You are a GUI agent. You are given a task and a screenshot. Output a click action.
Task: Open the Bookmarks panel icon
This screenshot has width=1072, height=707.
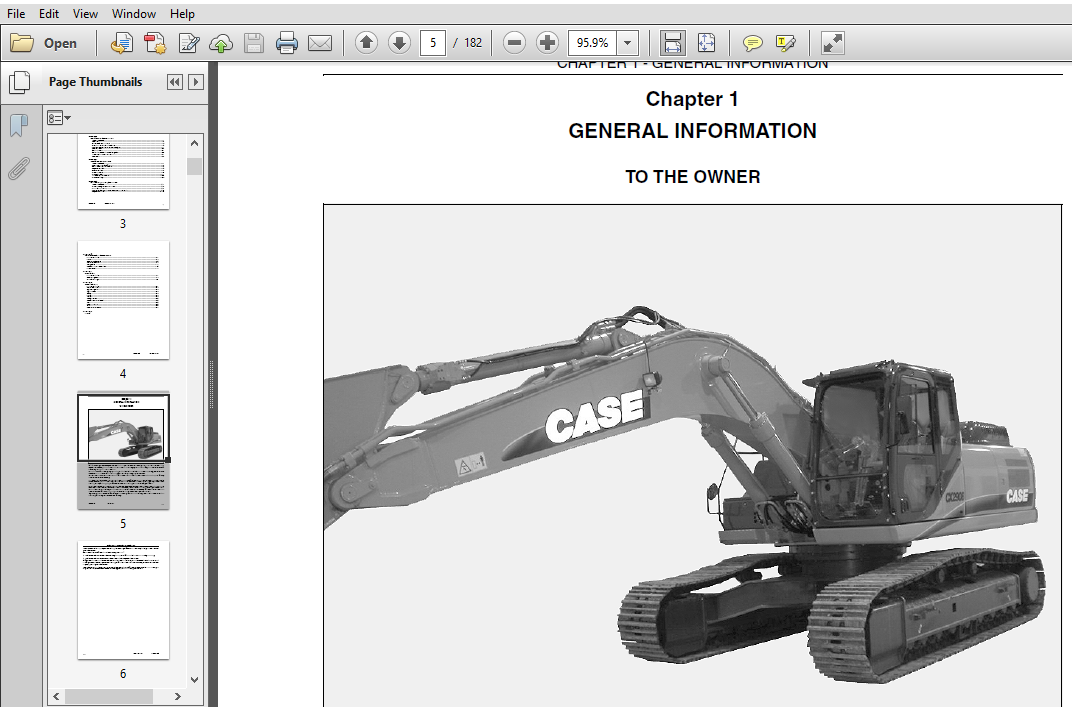(x=19, y=125)
